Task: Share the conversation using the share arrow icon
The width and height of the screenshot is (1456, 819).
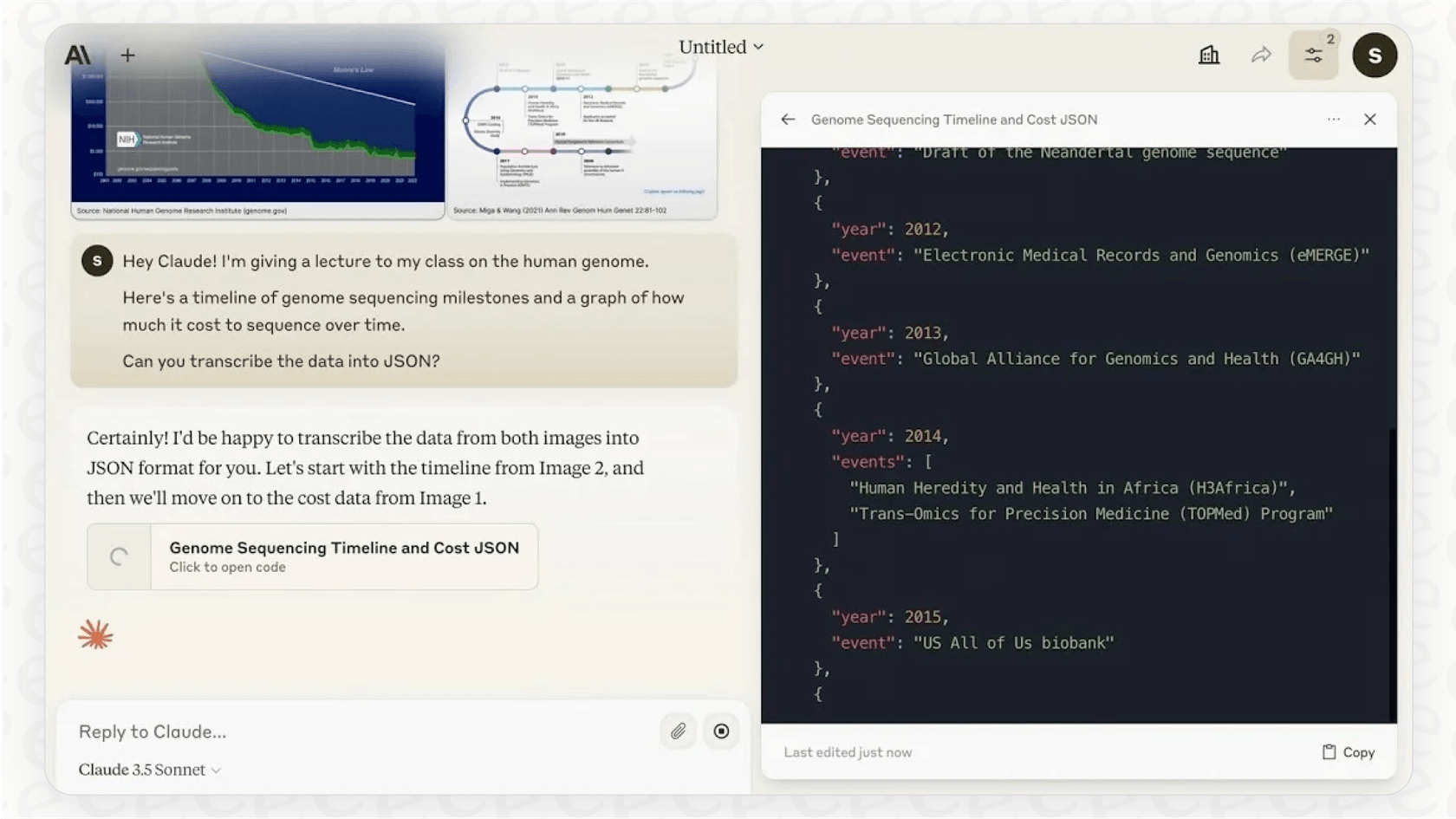Action: (1261, 54)
